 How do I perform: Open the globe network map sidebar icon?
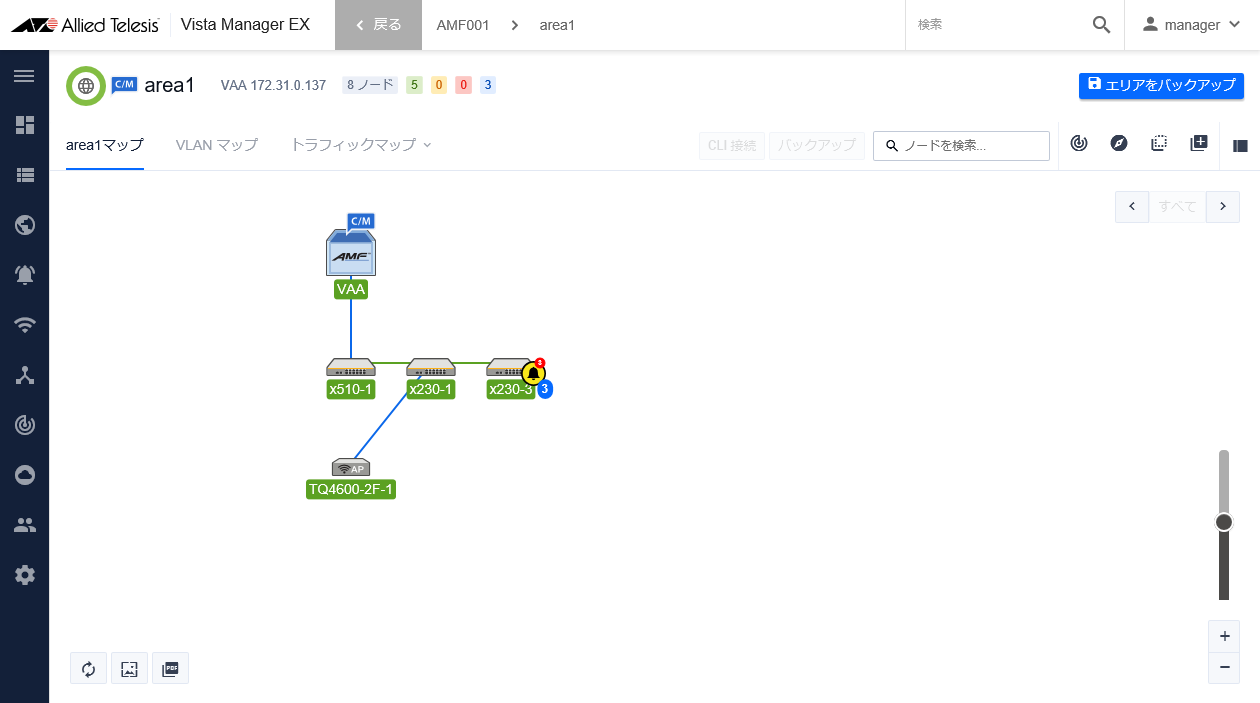(24, 224)
